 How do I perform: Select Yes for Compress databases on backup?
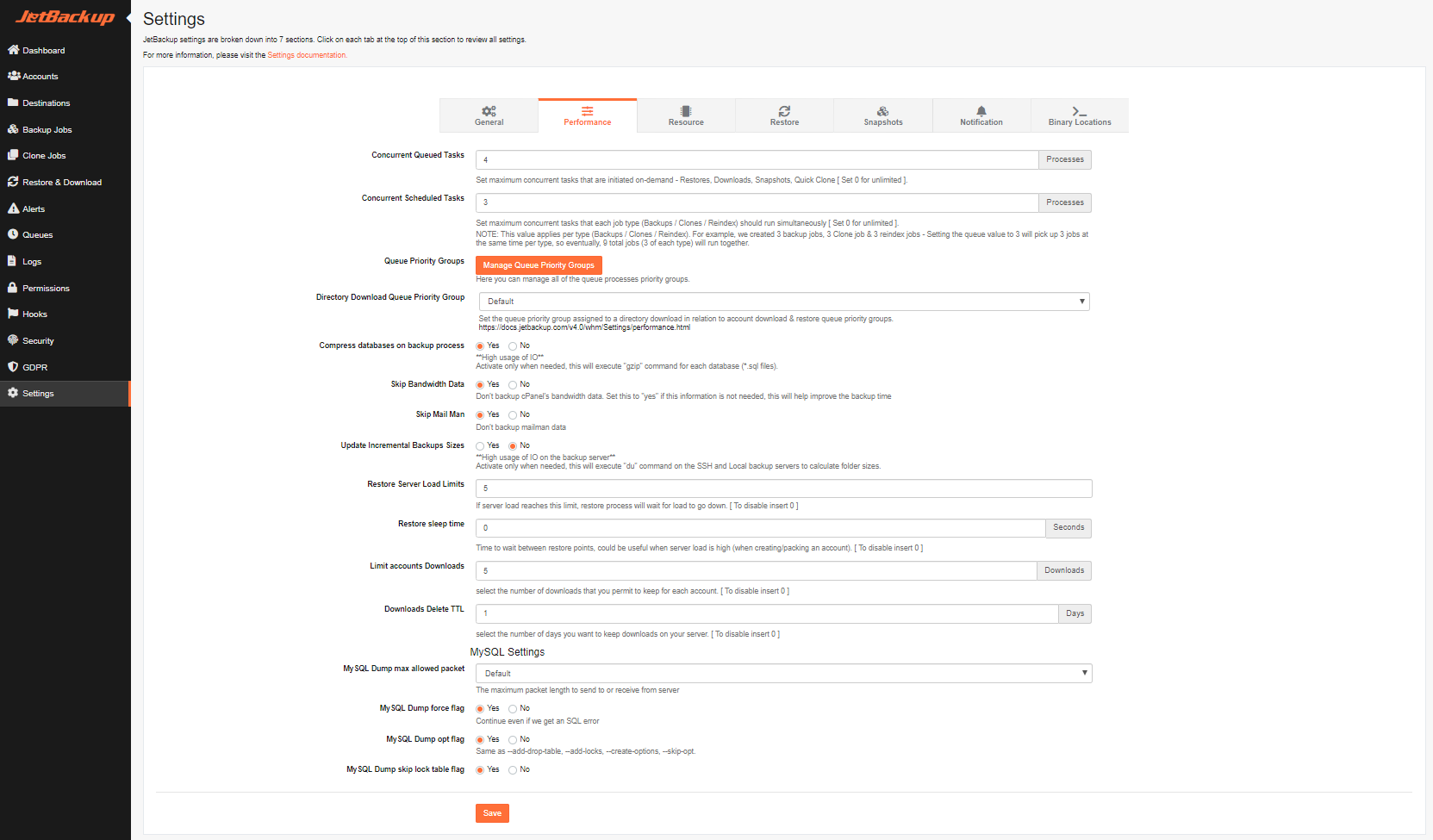point(480,346)
